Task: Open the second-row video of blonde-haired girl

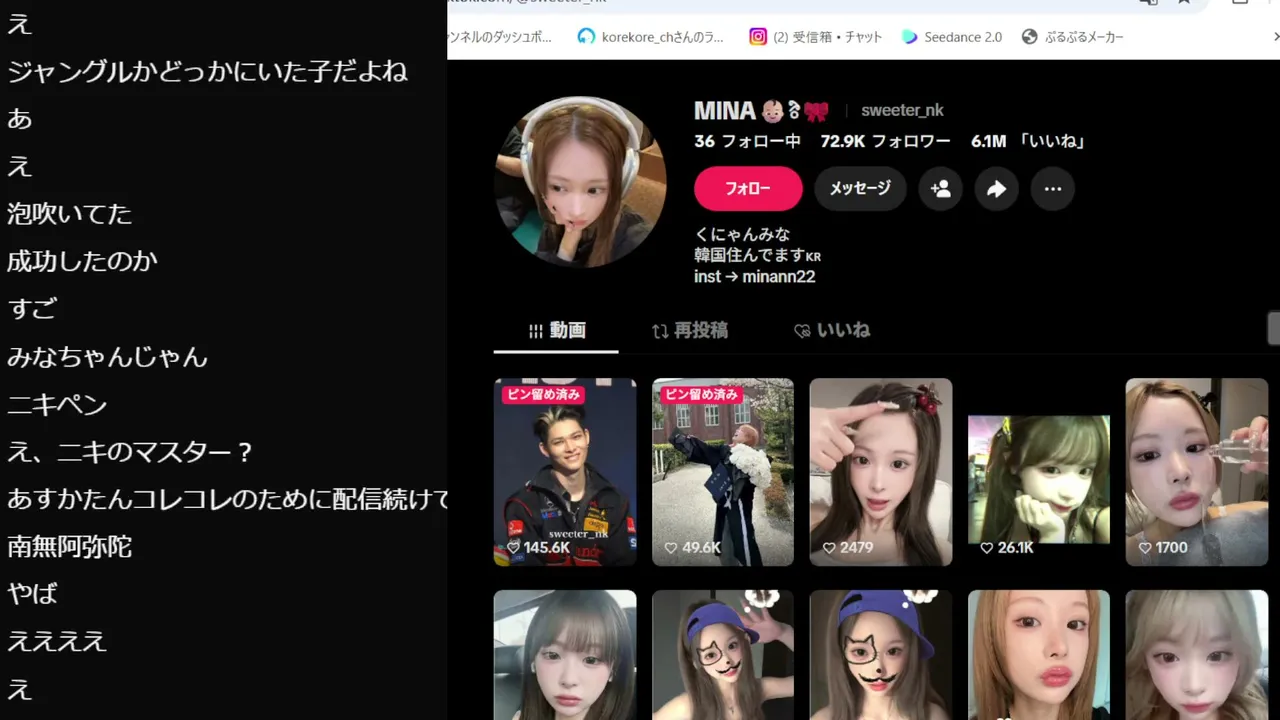Action: point(1197,655)
